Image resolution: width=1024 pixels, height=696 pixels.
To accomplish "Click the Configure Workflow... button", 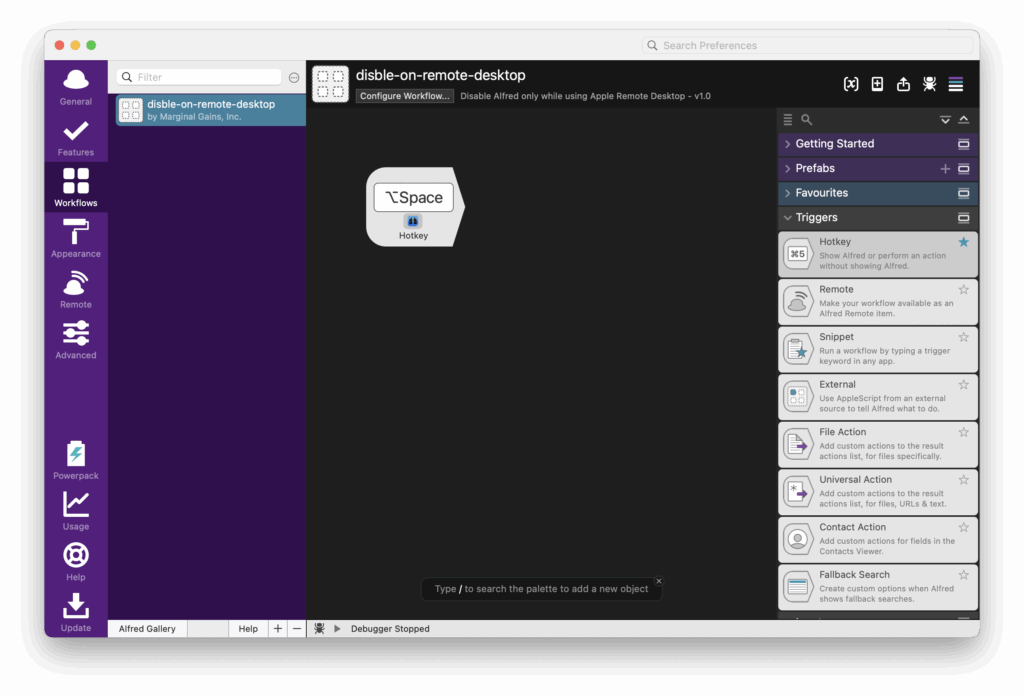I will [405, 96].
